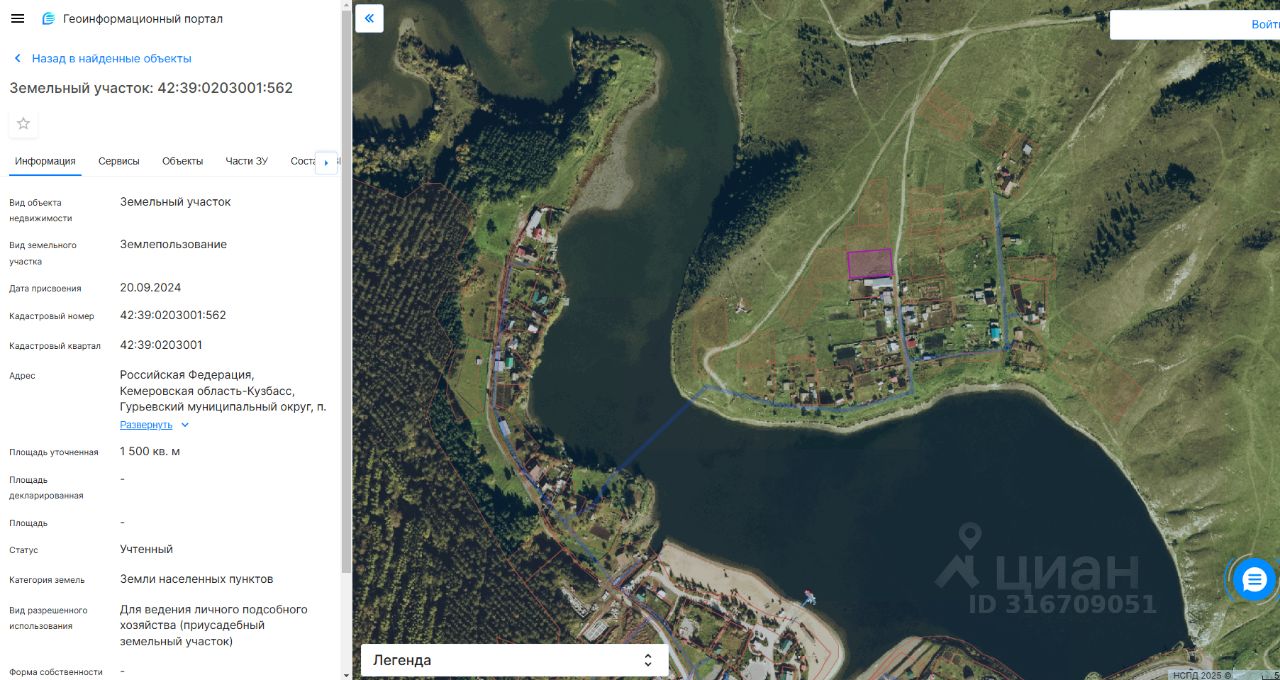This screenshot has width=1280, height=680.
Task: Click the Войти login button
Action: tap(1195, 25)
